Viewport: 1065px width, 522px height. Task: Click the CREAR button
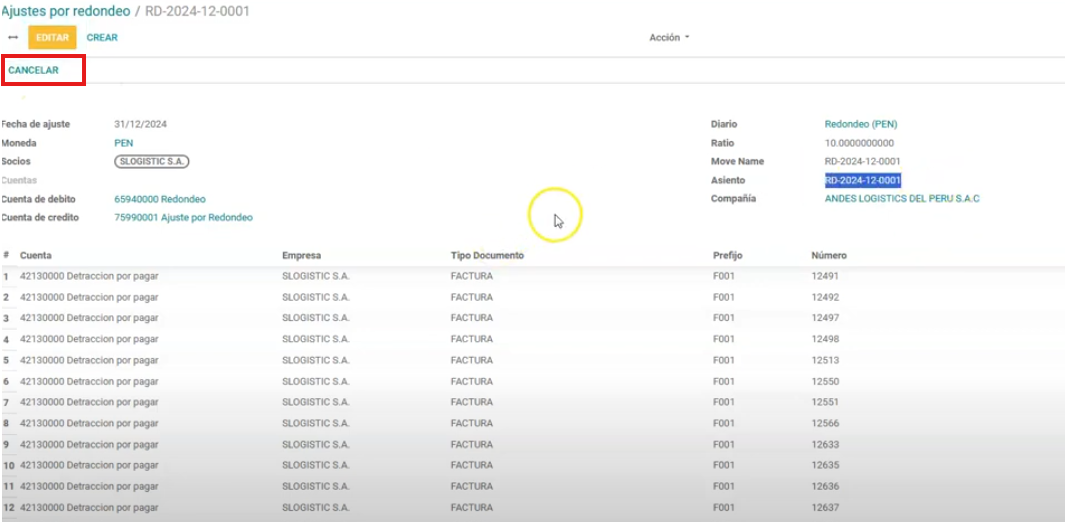coord(102,38)
